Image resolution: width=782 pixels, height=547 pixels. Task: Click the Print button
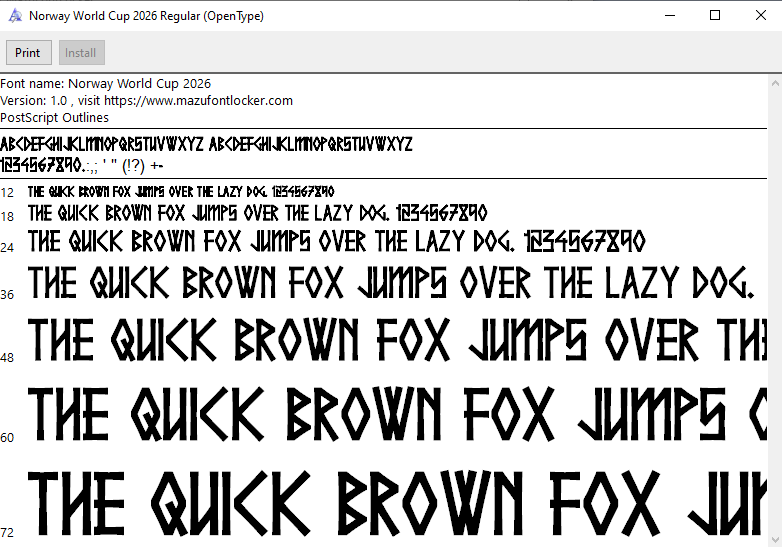click(x=28, y=53)
